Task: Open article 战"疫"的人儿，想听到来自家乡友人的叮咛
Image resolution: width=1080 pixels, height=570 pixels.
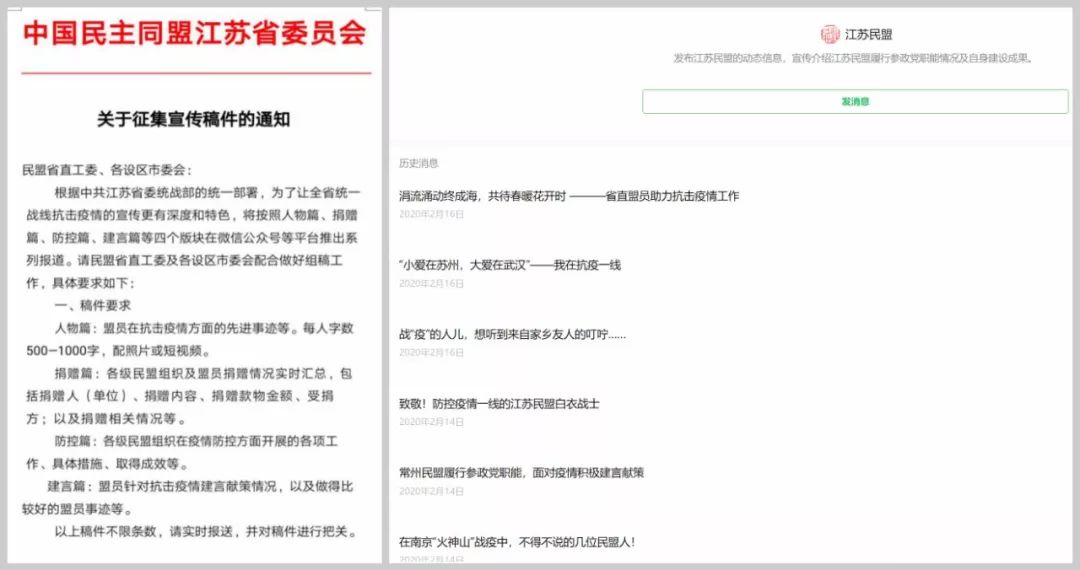Action: coord(512,335)
